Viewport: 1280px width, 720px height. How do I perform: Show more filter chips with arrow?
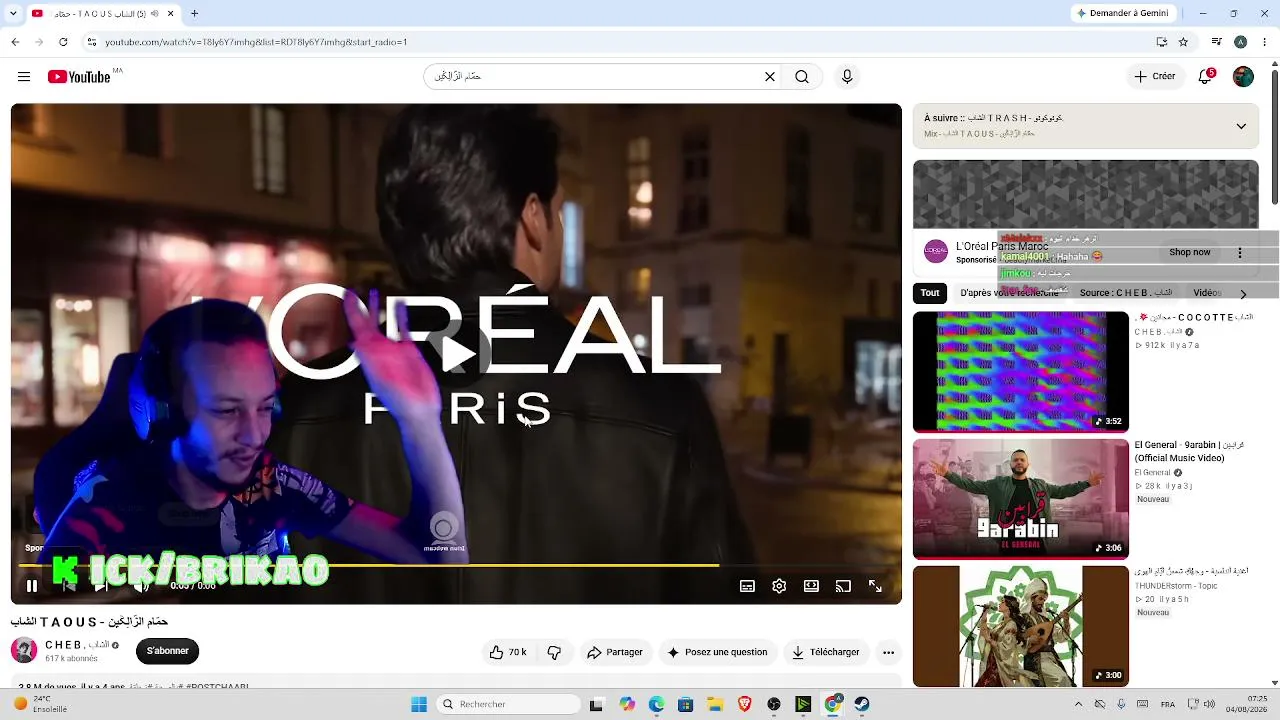click(x=1243, y=294)
